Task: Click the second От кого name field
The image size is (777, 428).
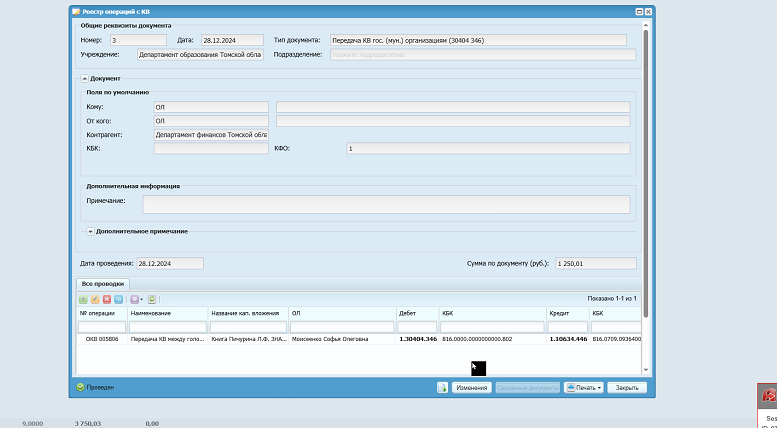Action: coord(453,121)
